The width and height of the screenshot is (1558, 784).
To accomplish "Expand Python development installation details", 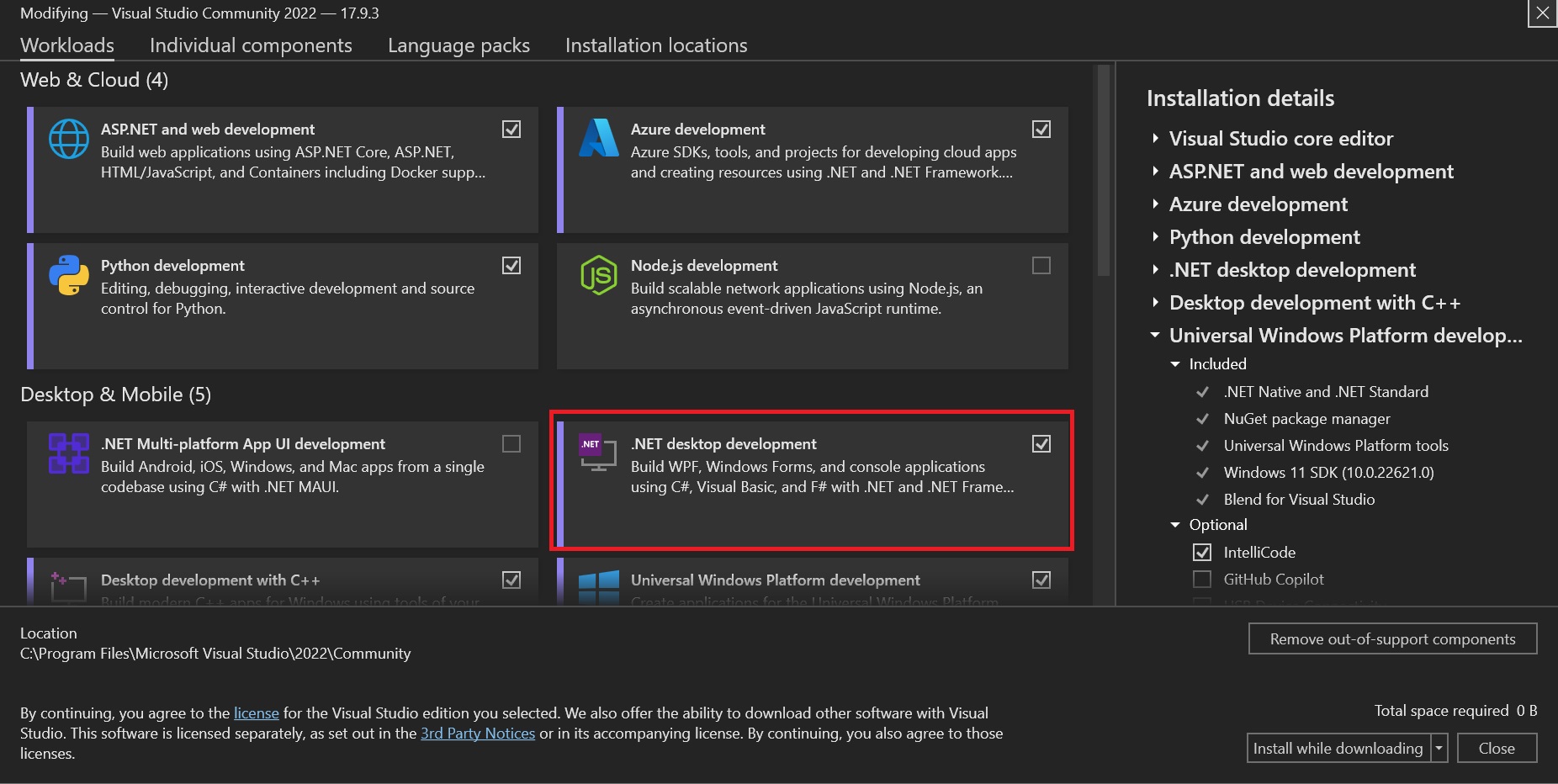I will pyautogui.click(x=1156, y=236).
